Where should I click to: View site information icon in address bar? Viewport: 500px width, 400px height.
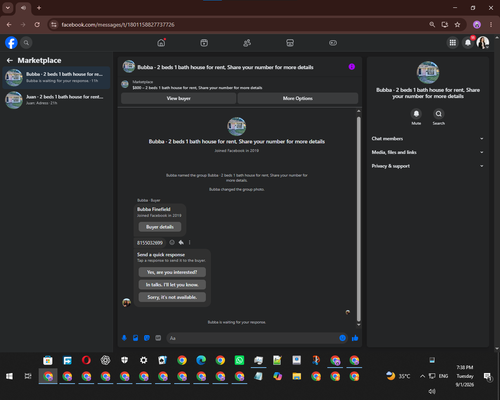(x=54, y=25)
